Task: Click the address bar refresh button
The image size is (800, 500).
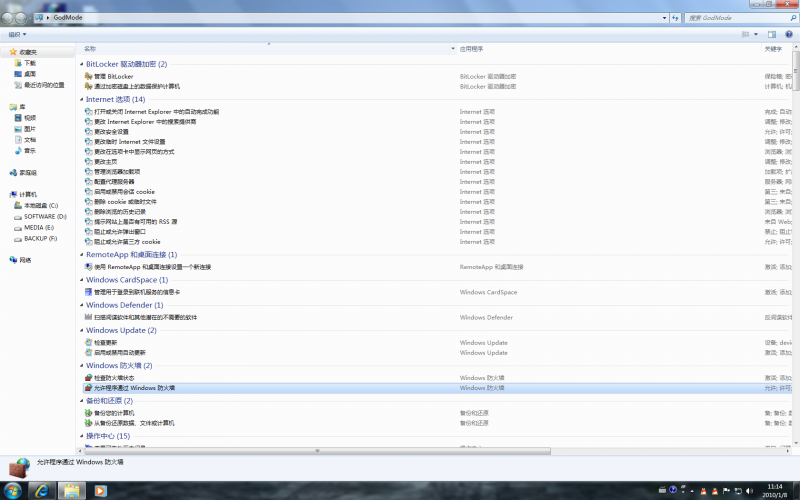Action: click(x=676, y=18)
